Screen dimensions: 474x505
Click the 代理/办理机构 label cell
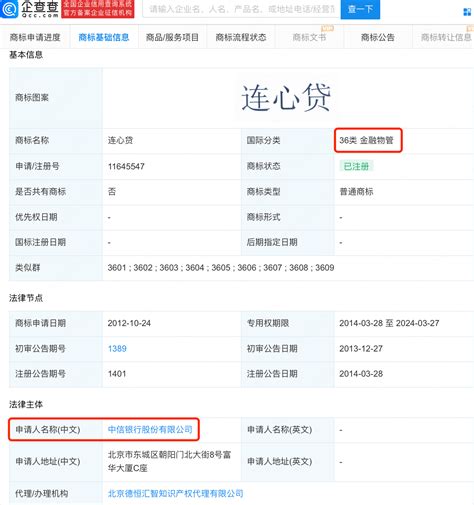(56, 493)
